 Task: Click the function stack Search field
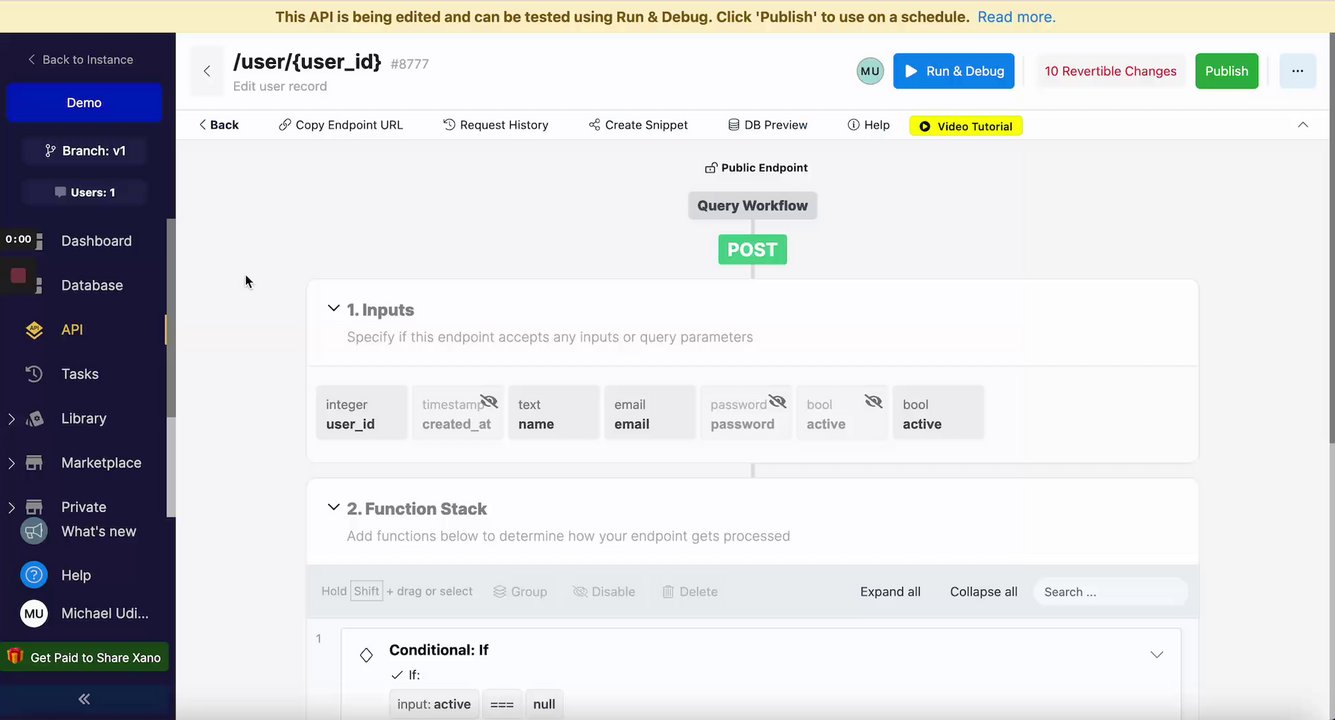[1110, 592]
